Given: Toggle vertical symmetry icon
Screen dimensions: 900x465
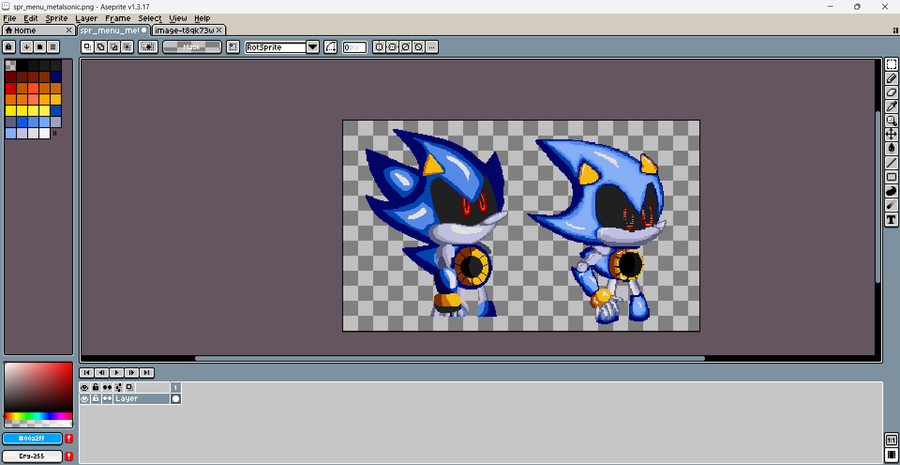Looking at the screenshot, I should 392,47.
